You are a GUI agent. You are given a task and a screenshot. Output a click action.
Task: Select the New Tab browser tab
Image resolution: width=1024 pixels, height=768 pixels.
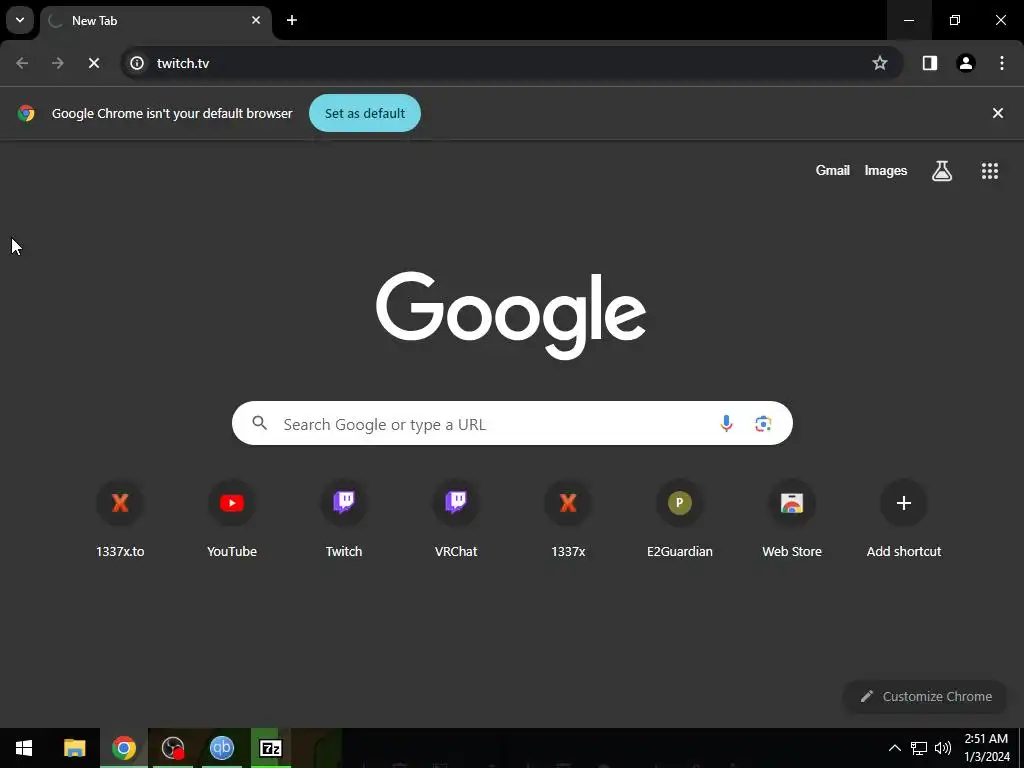click(x=155, y=21)
